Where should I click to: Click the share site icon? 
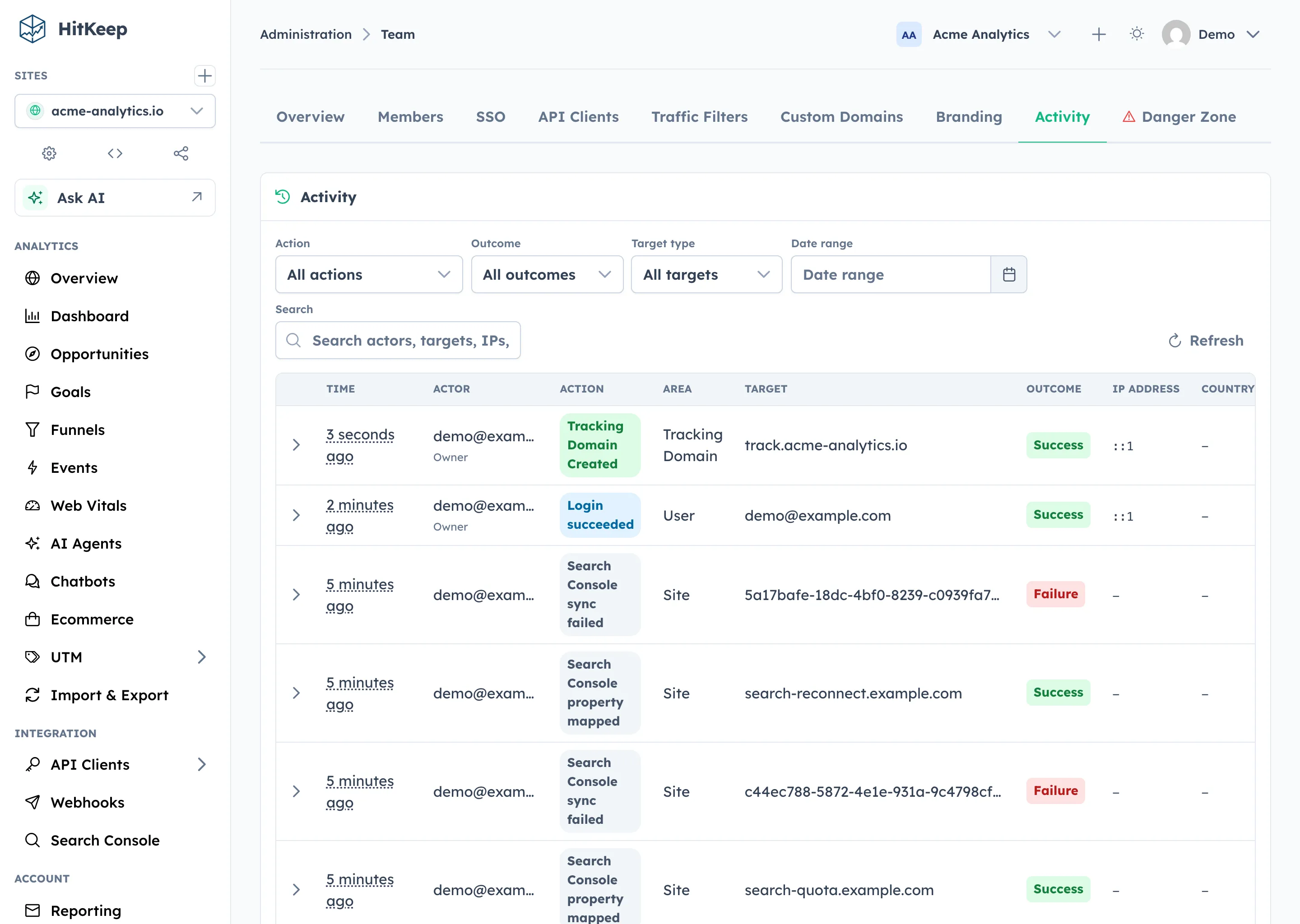coord(181,153)
